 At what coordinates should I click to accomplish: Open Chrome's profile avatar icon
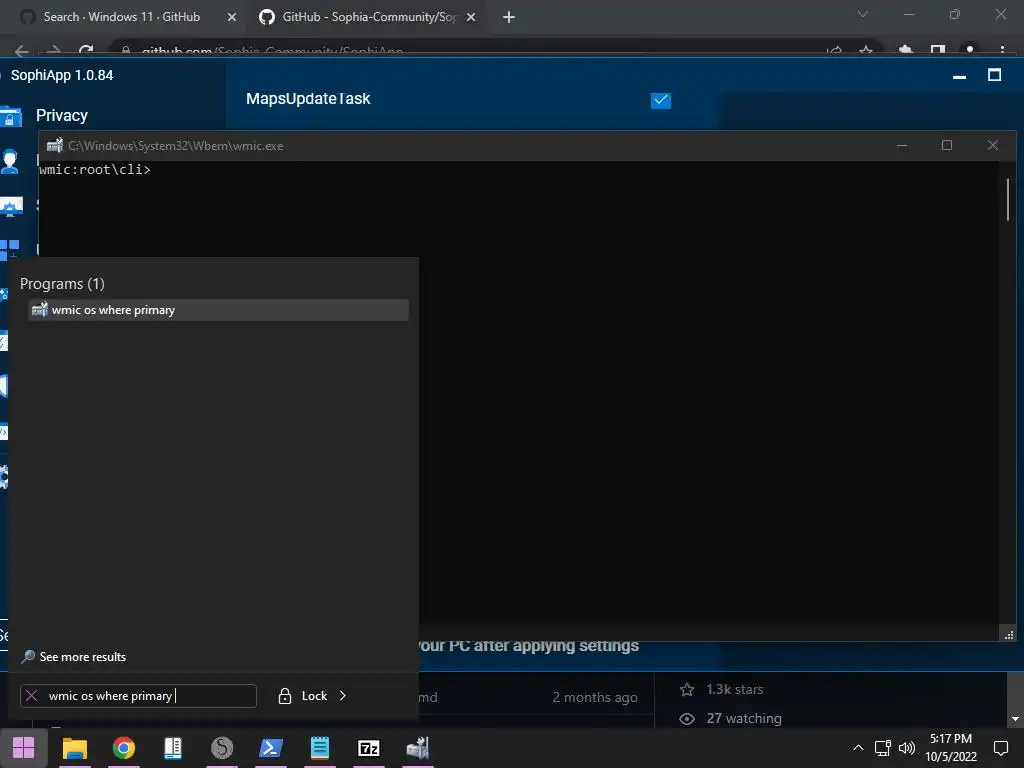(970, 50)
